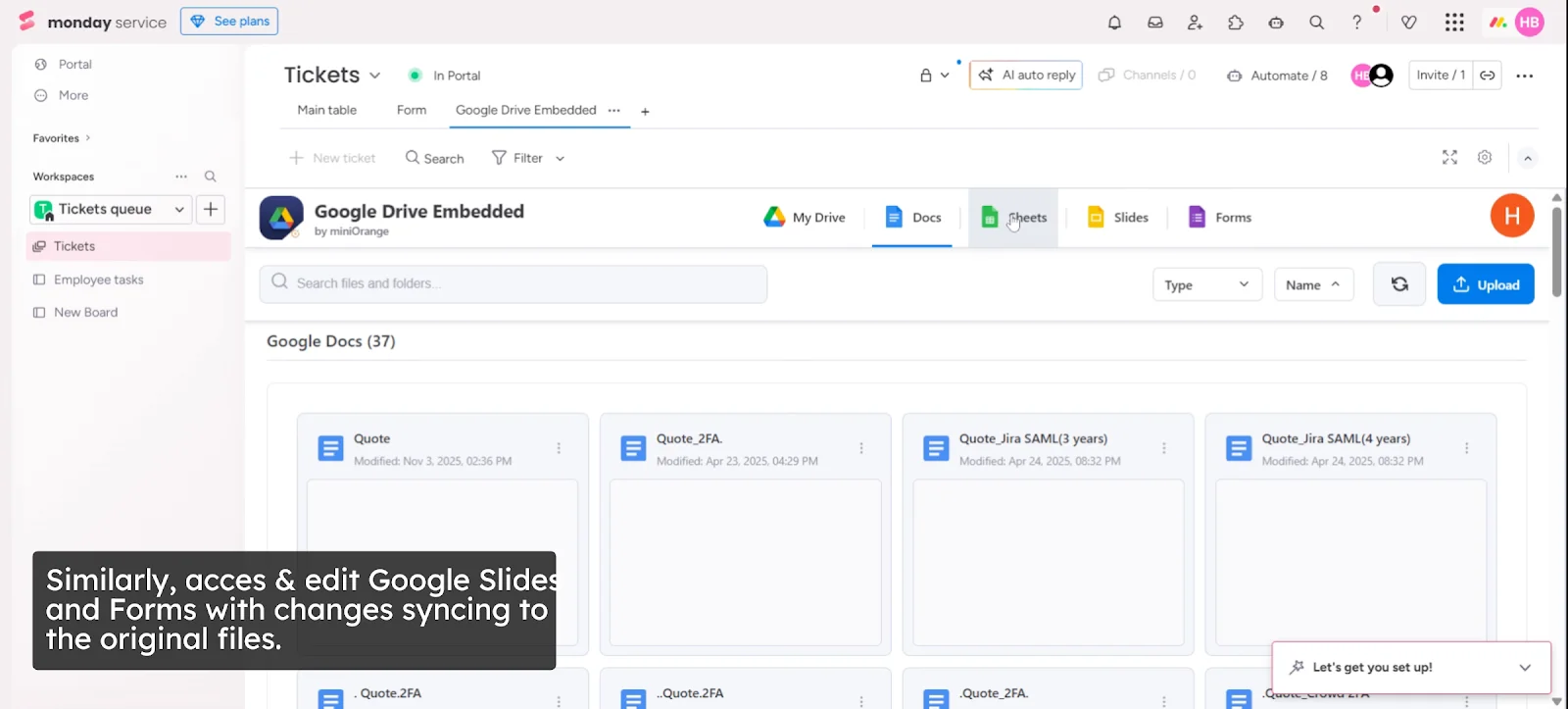The width and height of the screenshot is (1568, 709).
Task: Open Quote_Jira SAML(4 years) options menu
Action: tap(1467, 448)
